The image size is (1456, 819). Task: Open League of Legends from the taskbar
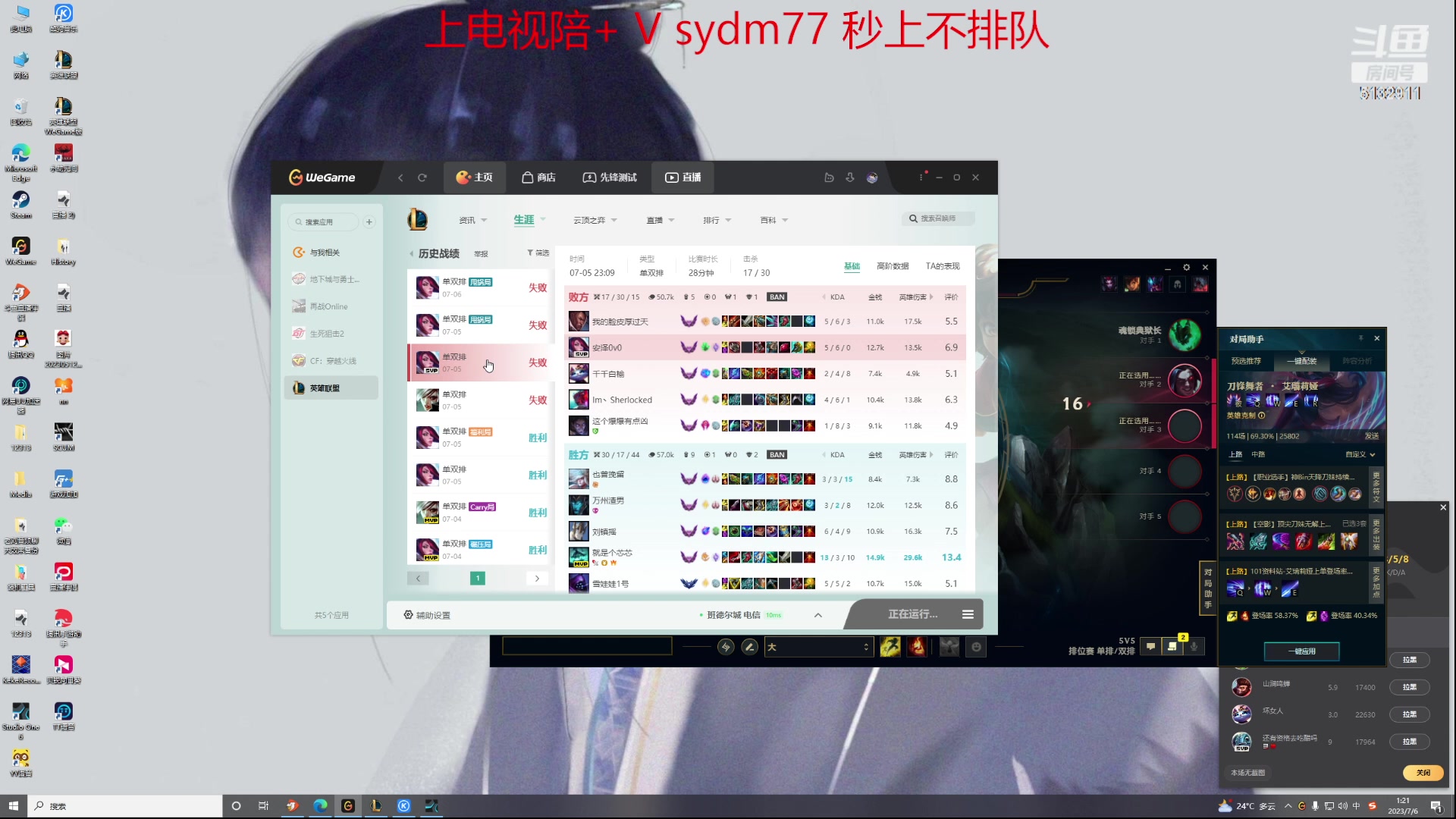377,805
